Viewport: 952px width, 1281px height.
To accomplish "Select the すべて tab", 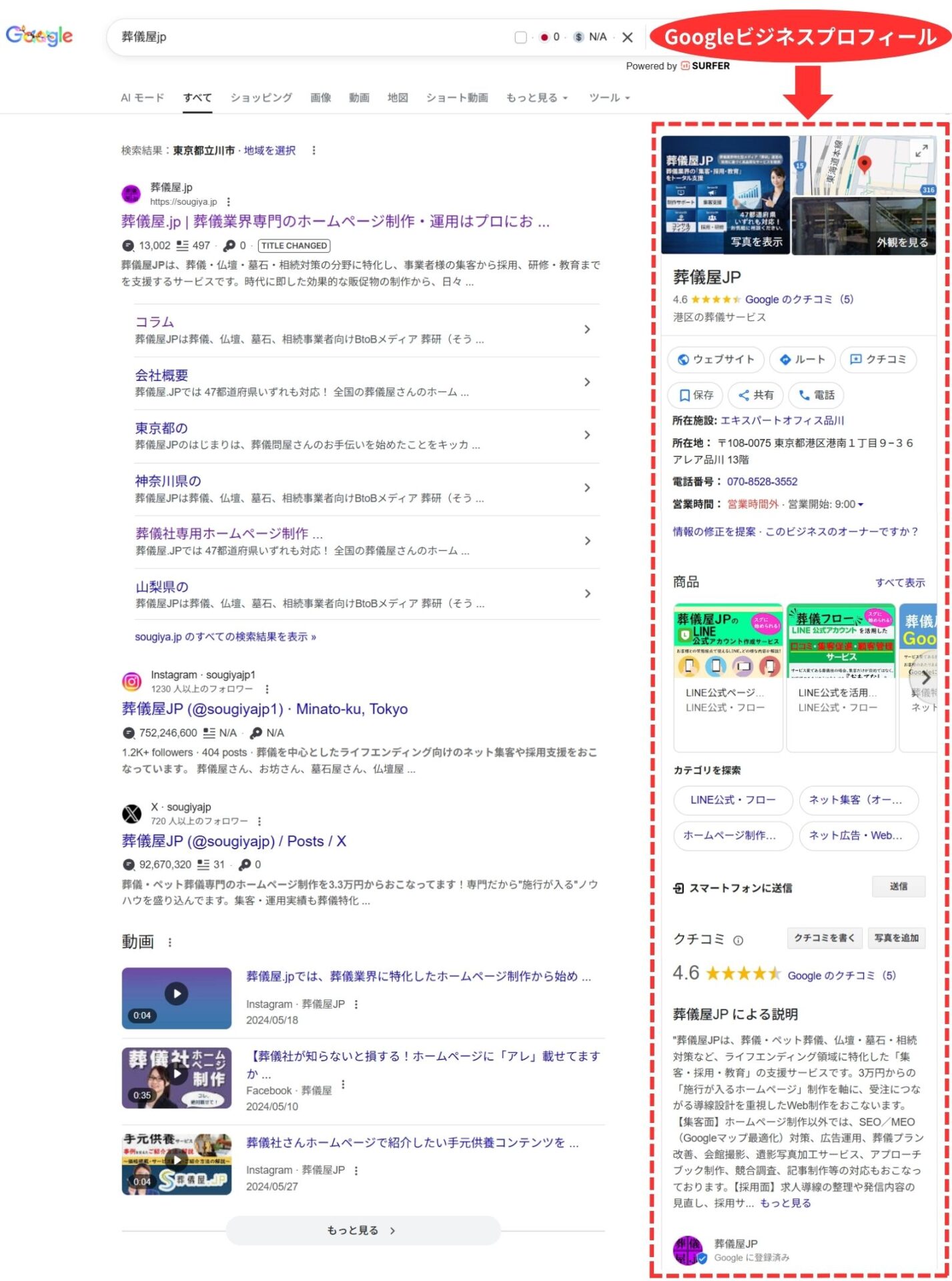I will (197, 98).
